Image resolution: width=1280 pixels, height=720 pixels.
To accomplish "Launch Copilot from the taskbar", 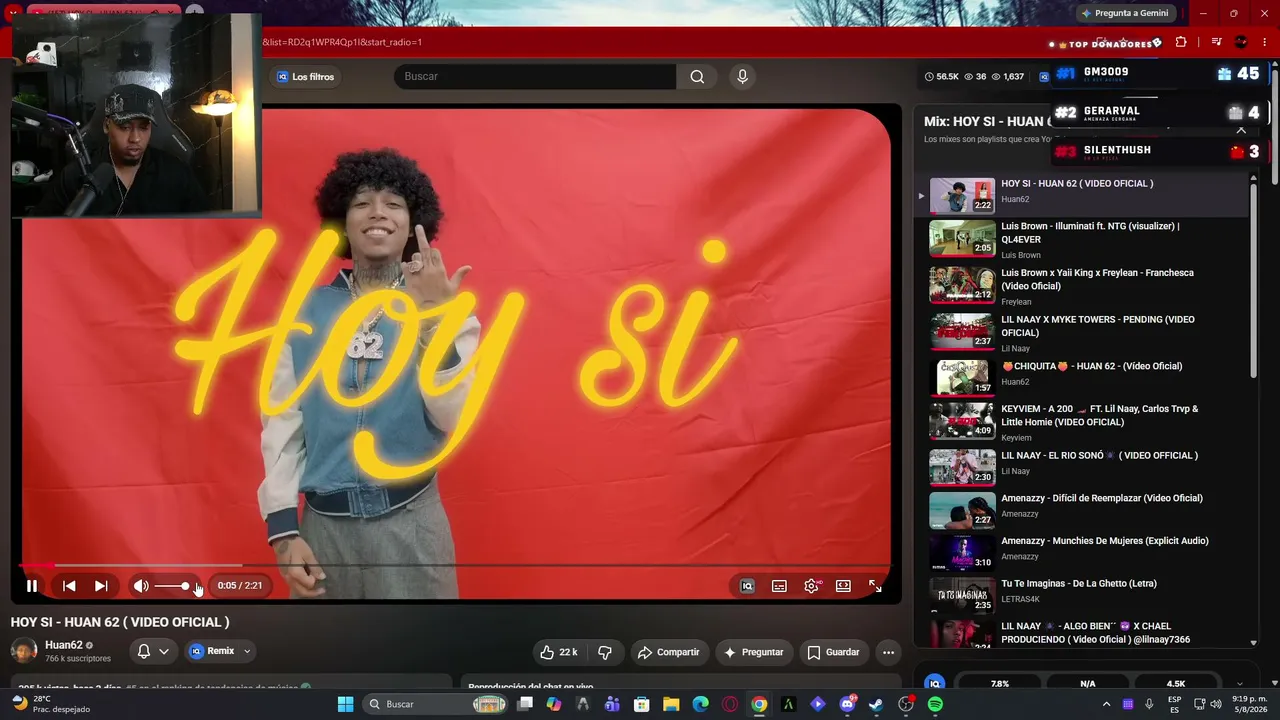I will pos(554,704).
